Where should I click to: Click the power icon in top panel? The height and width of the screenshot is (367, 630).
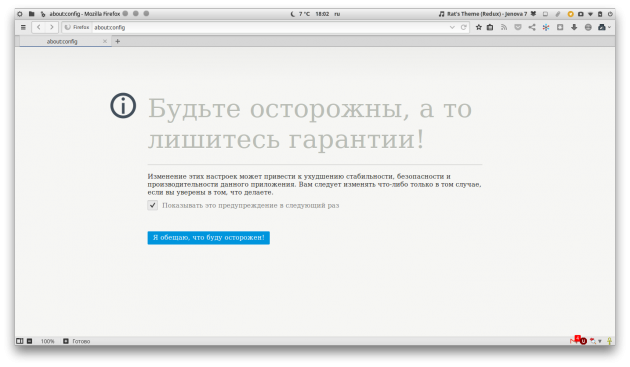click(x=610, y=14)
